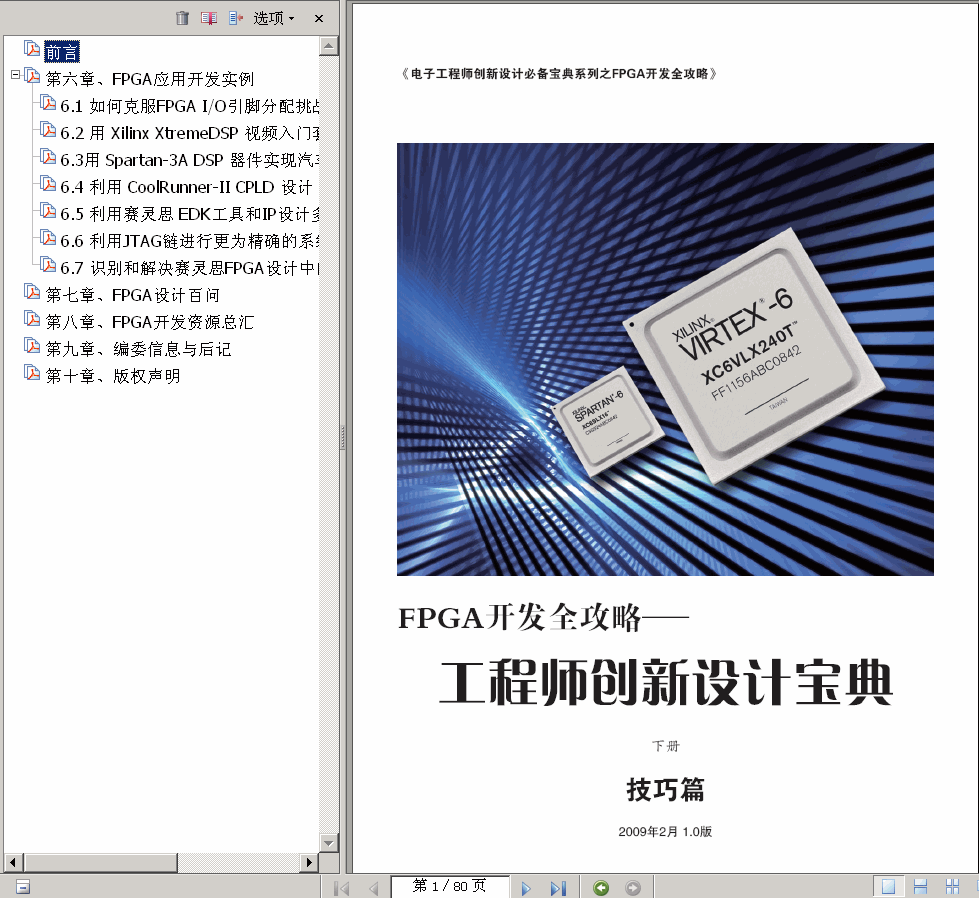The width and height of the screenshot is (979, 898).
Task: Switch to two-page facing layout
Action: (x=952, y=887)
